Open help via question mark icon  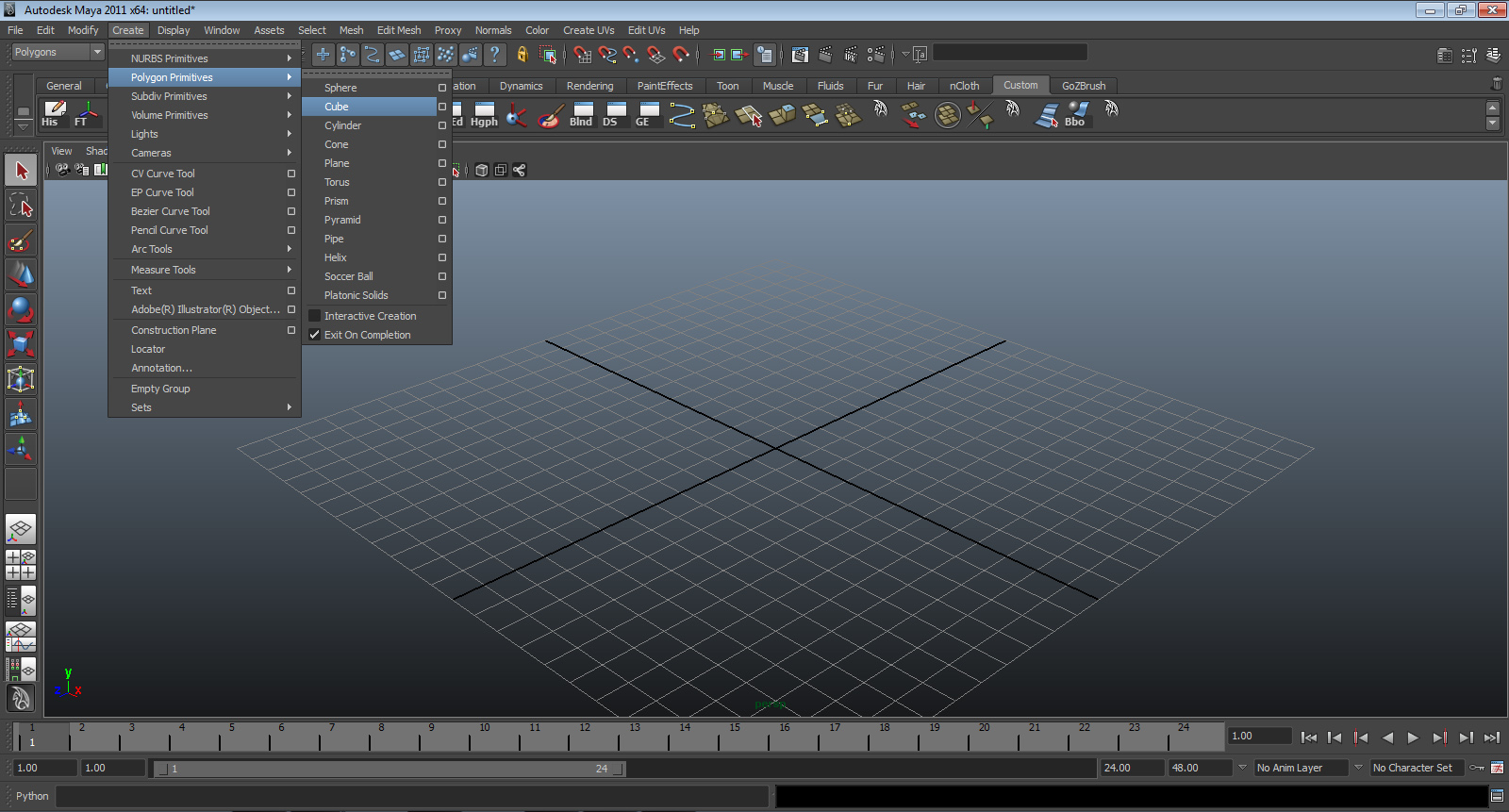click(x=494, y=55)
